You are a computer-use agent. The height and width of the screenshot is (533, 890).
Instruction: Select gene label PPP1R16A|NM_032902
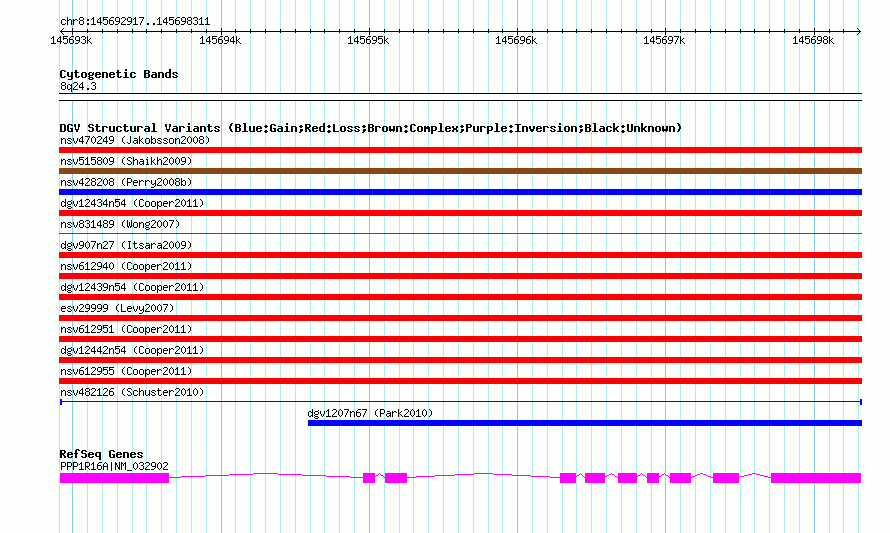point(114,466)
